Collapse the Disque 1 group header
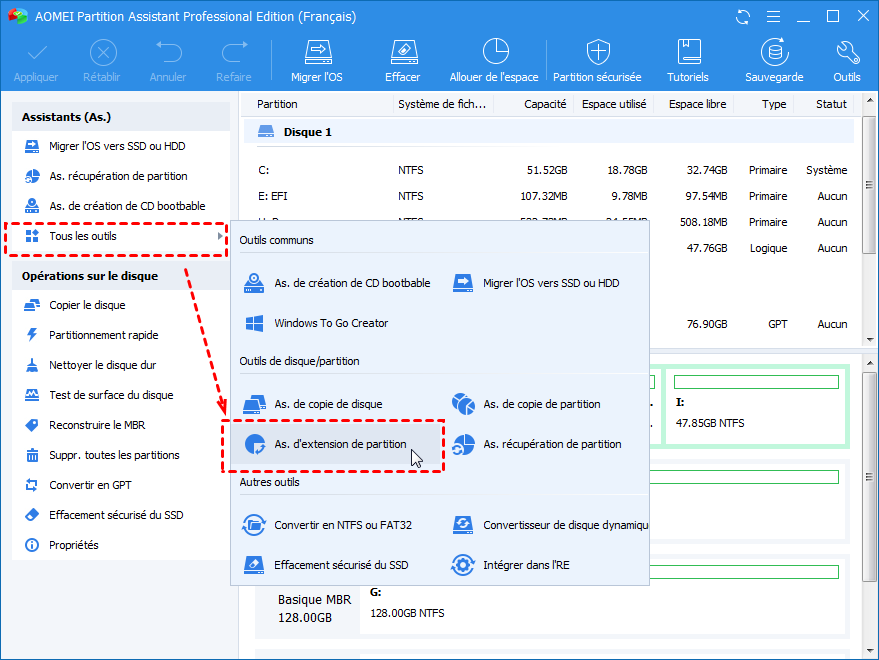This screenshot has width=879, height=660. tap(307, 132)
